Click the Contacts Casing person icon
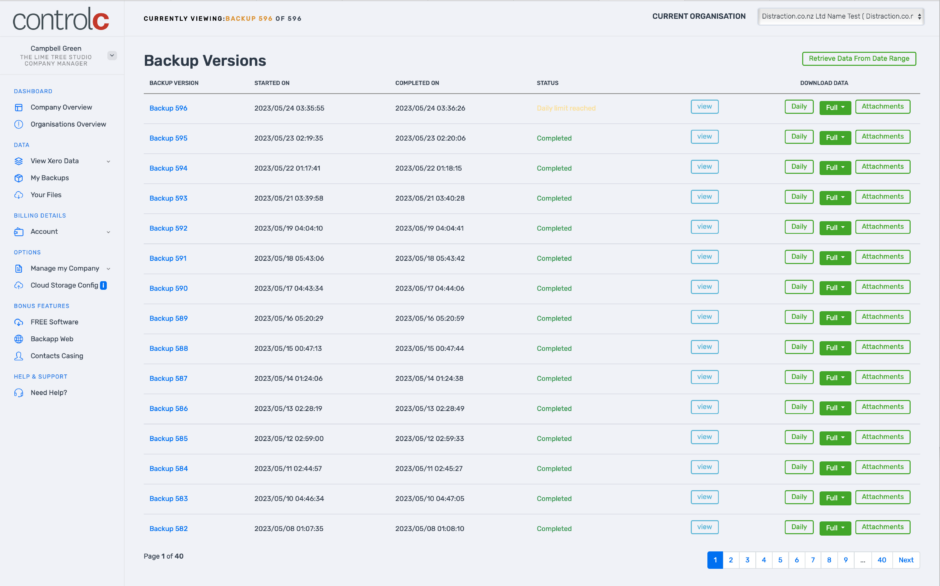Viewport: 940px width, 586px height. [19, 356]
